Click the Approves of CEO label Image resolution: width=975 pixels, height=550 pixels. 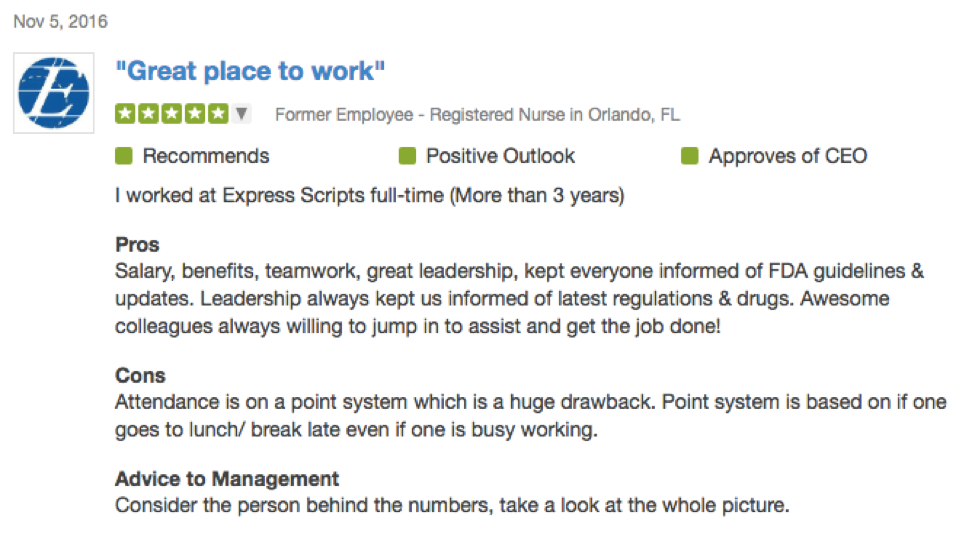tap(788, 156)
